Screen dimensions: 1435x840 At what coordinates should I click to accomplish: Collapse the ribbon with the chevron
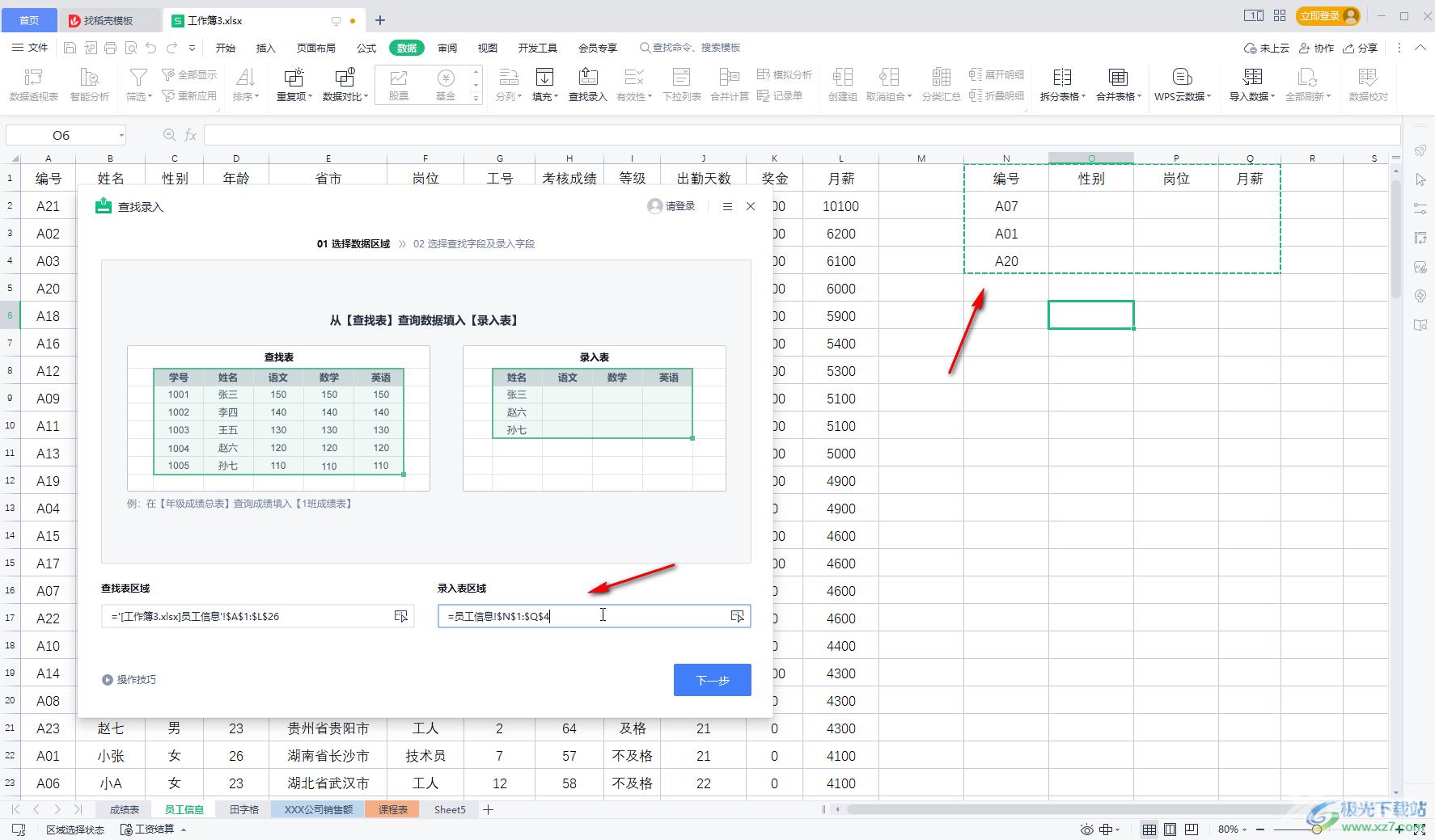click(x=1420, y=48)
